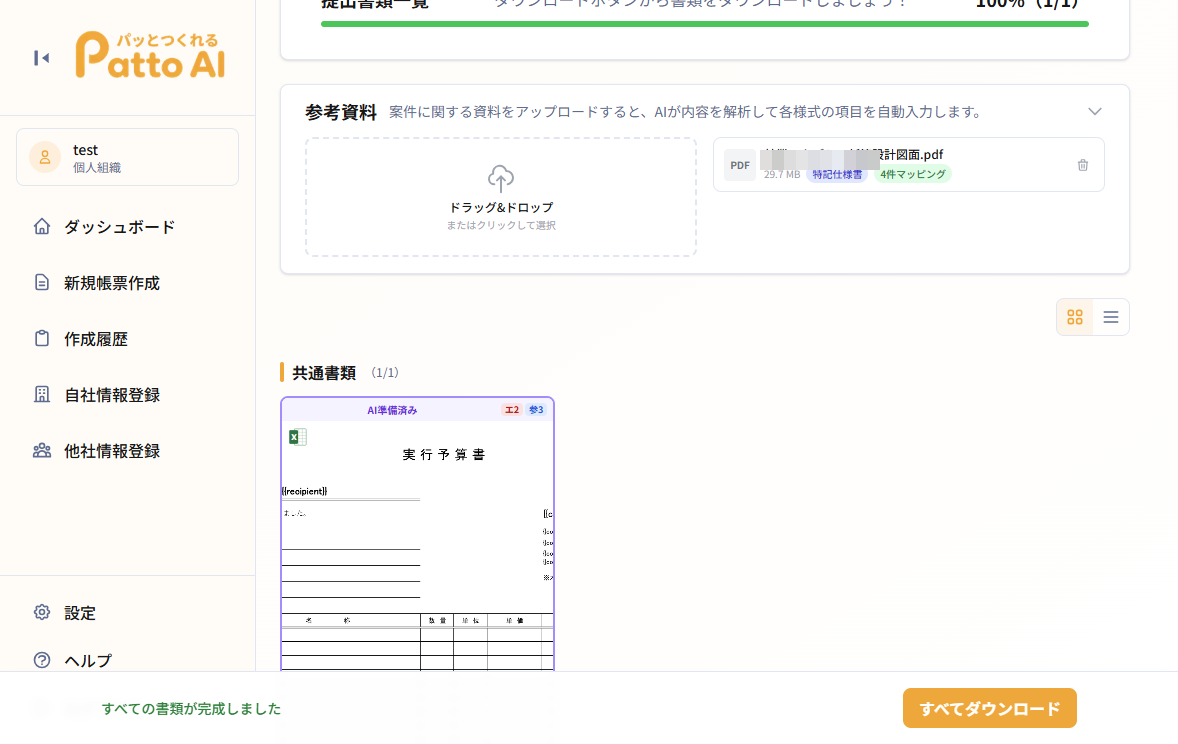This screenshot has width=1178, height=744.
Task: Click the ドラッグ&ドロップ upload area
Action: (501, 197)
